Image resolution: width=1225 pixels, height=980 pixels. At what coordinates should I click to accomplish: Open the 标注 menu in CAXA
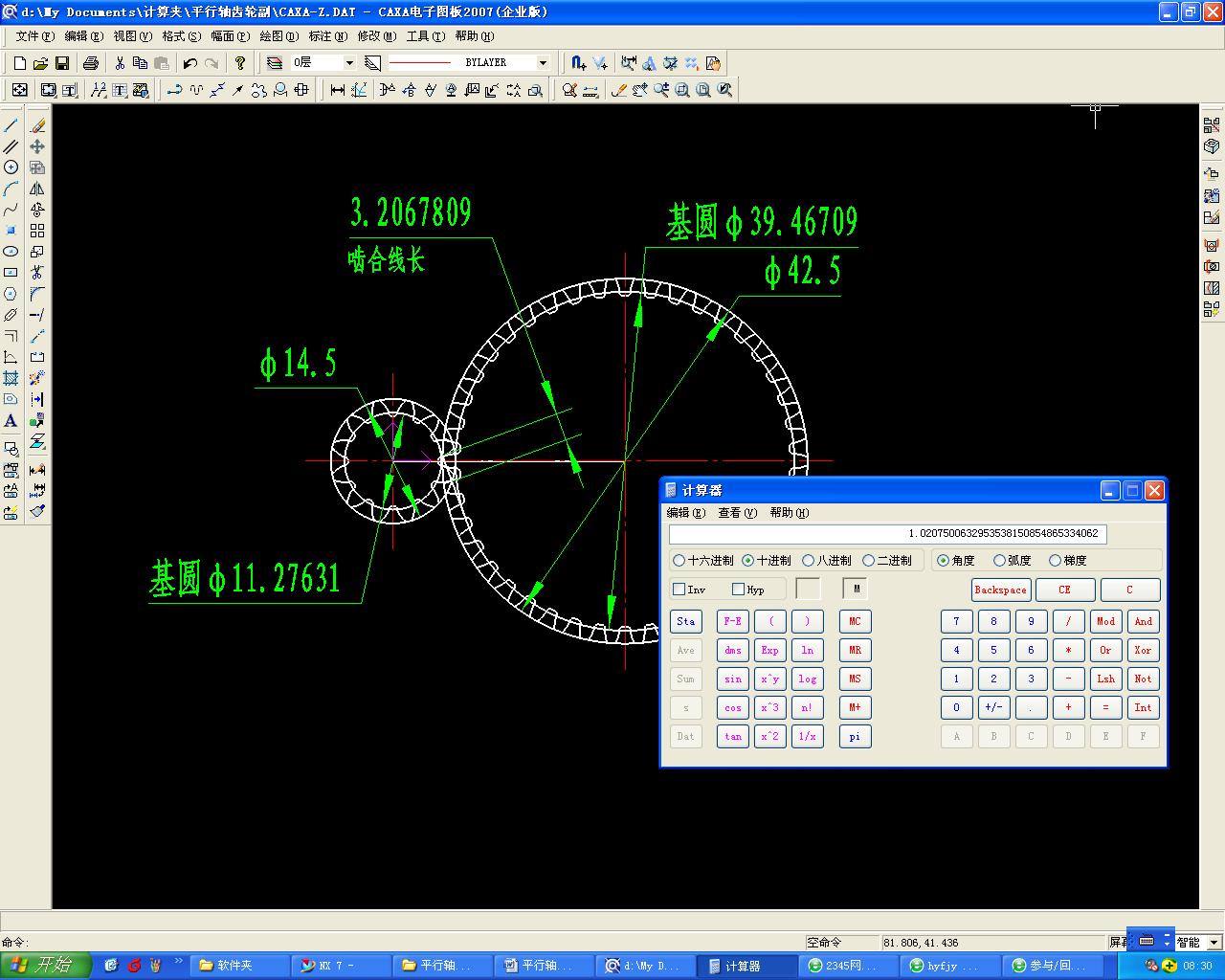click(328, 36)
